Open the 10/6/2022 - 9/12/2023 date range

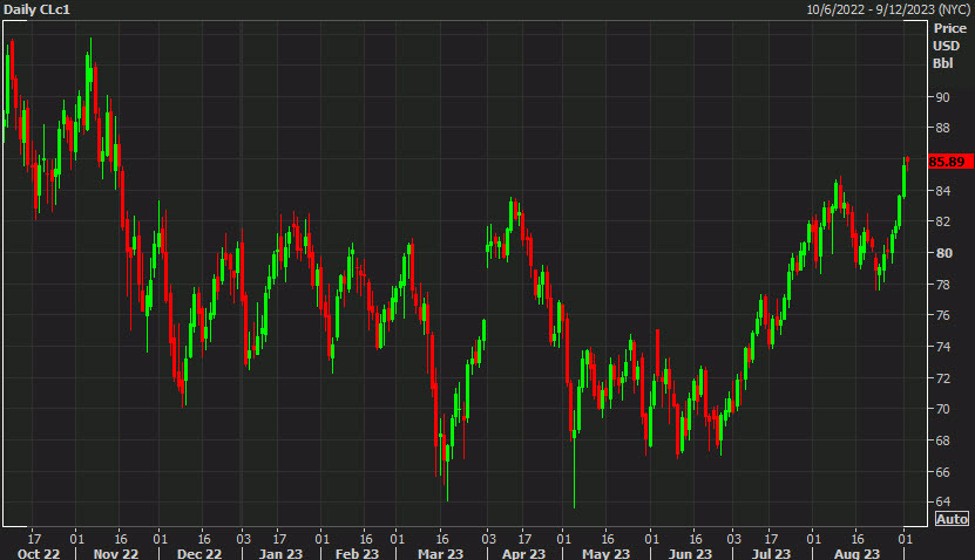(x=888, y=9)
